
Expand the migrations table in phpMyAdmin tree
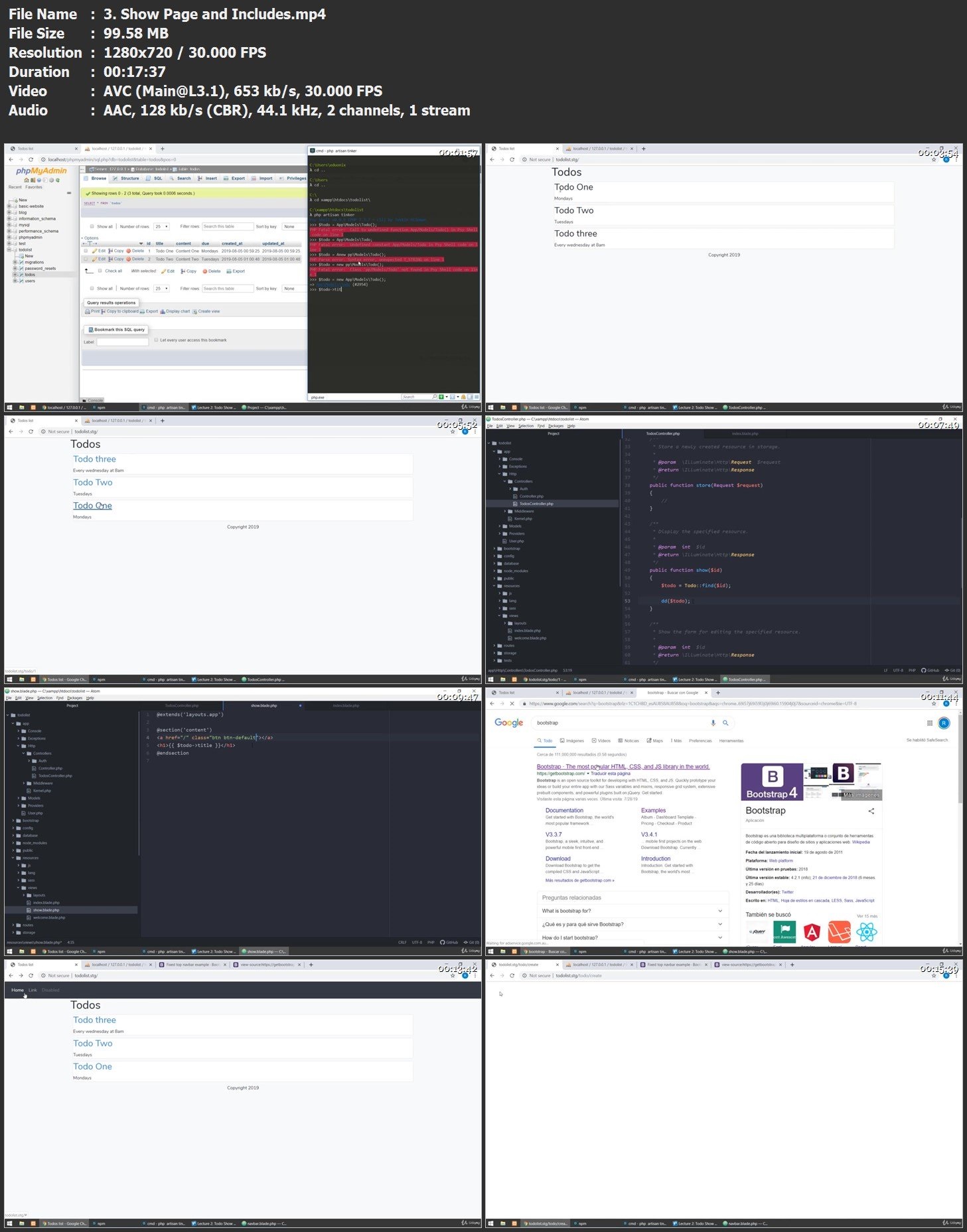point(15,262)
